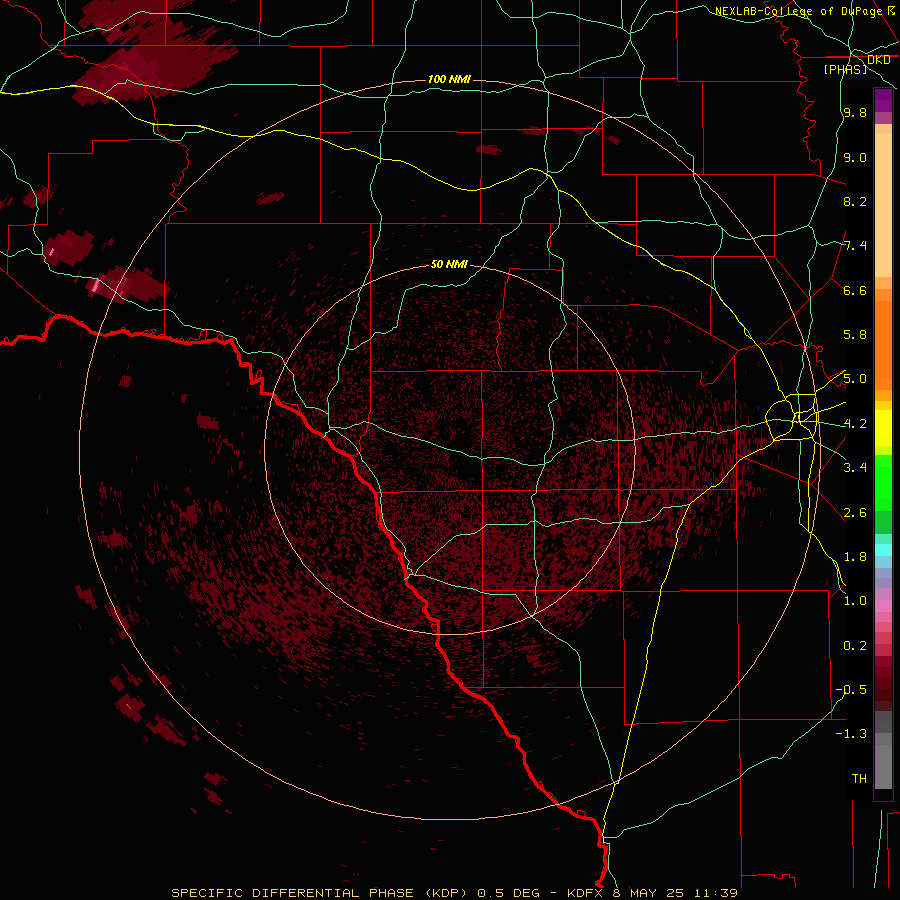Click the NEXLAB-College of DuPage credit text
The height and width of the screenshot is (900, 900).
coord(801,11)
